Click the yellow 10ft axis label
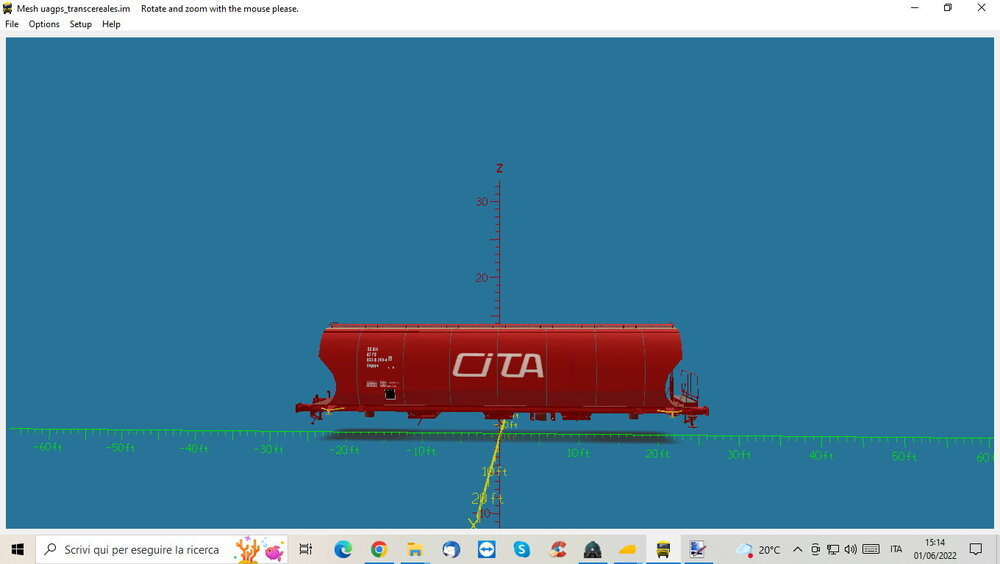Screen dimensions: 1000x564 point(494,471)
